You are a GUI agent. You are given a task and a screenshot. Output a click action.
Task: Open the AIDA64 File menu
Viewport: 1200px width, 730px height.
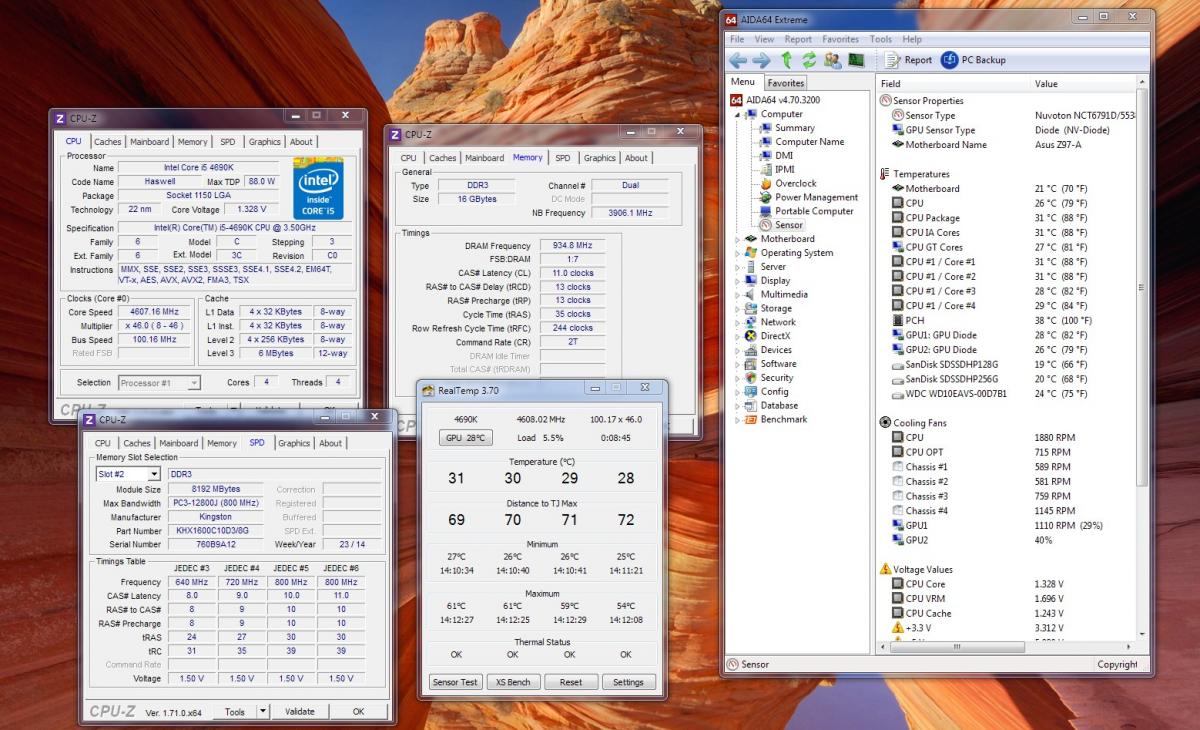(737, 39)
